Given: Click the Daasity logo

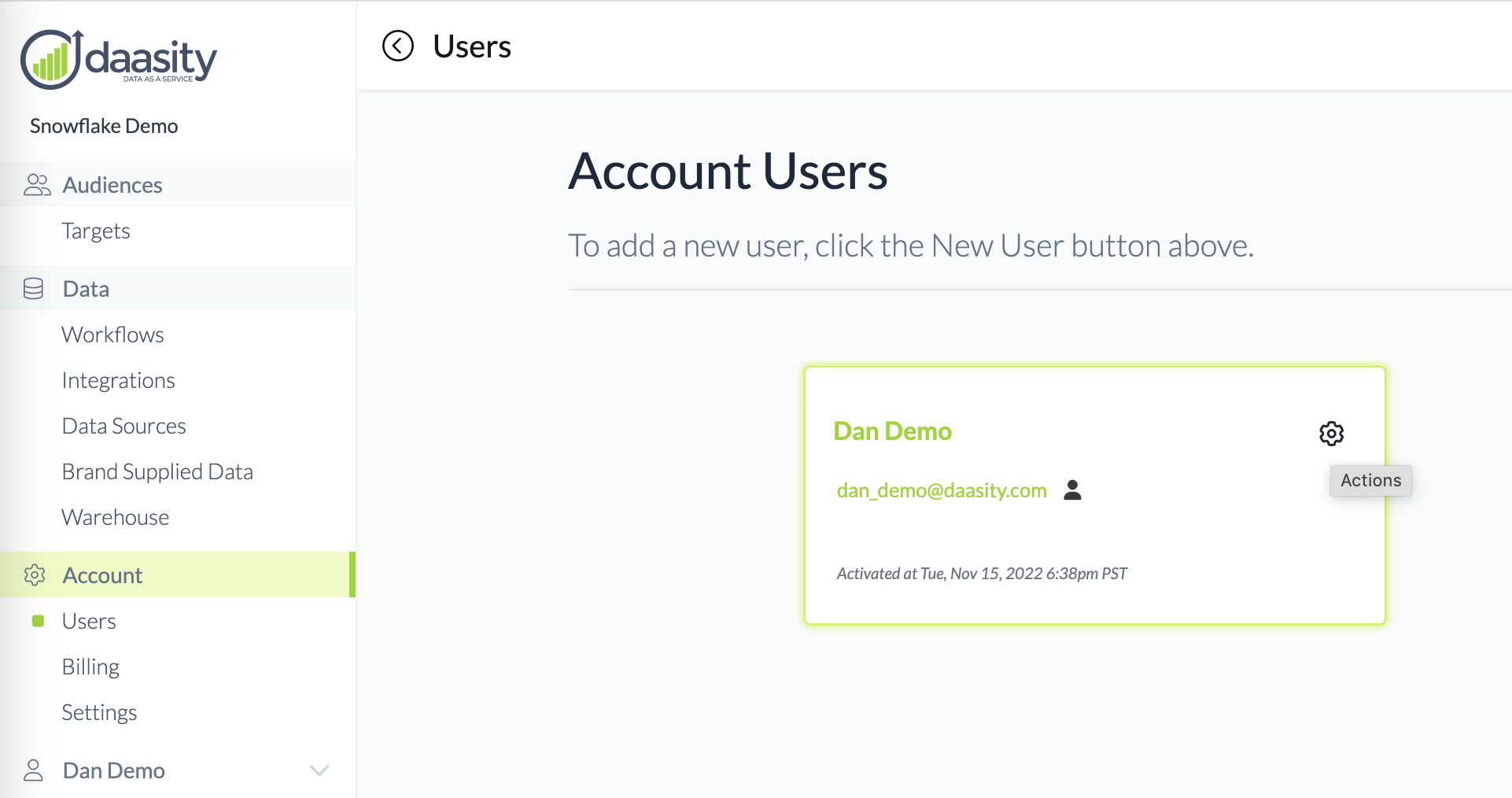Looking at the screenshot, I should pos(119,59).
